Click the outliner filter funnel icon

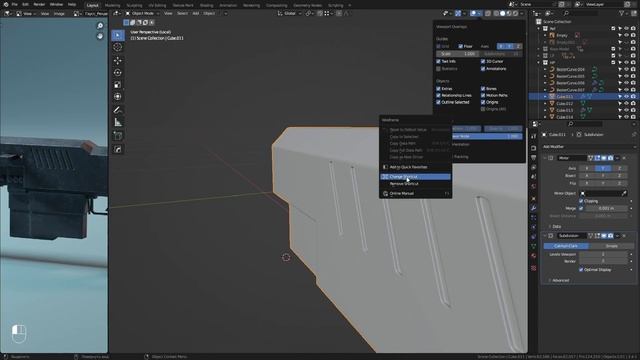tap(622, 13)
